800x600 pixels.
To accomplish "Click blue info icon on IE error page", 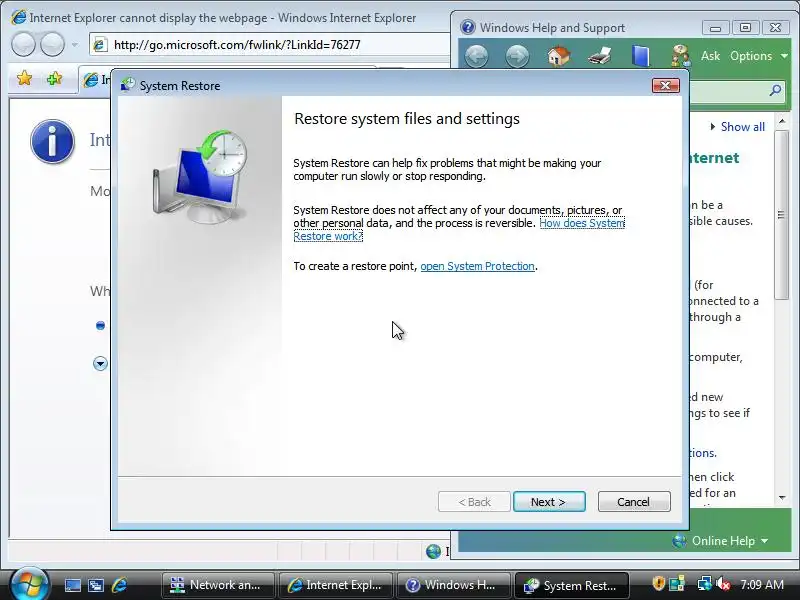I will (52, 141).
